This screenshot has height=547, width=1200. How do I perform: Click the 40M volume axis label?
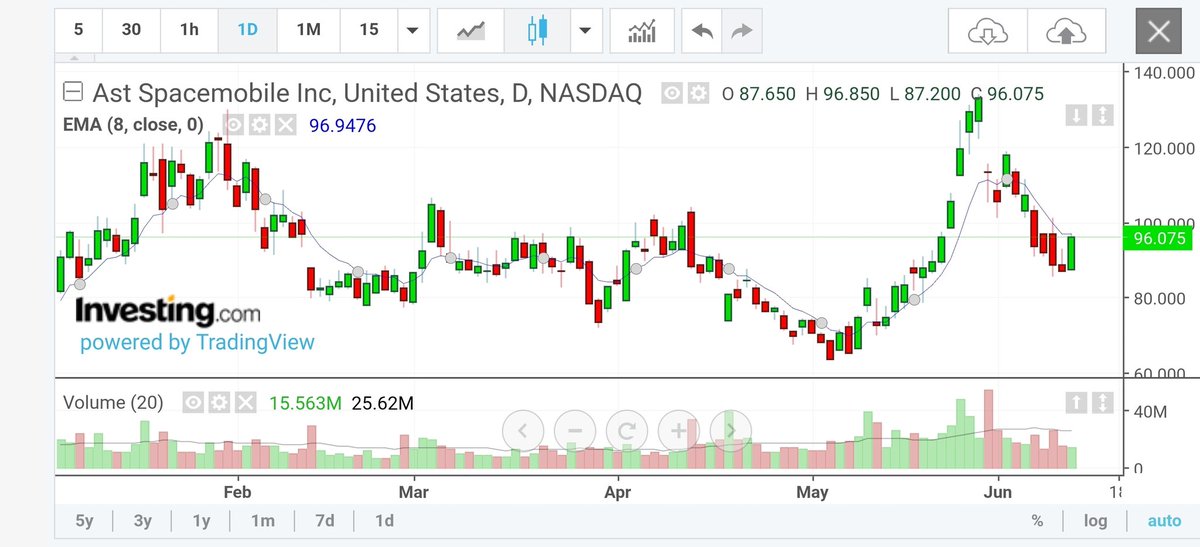[x=1153, y=411]
